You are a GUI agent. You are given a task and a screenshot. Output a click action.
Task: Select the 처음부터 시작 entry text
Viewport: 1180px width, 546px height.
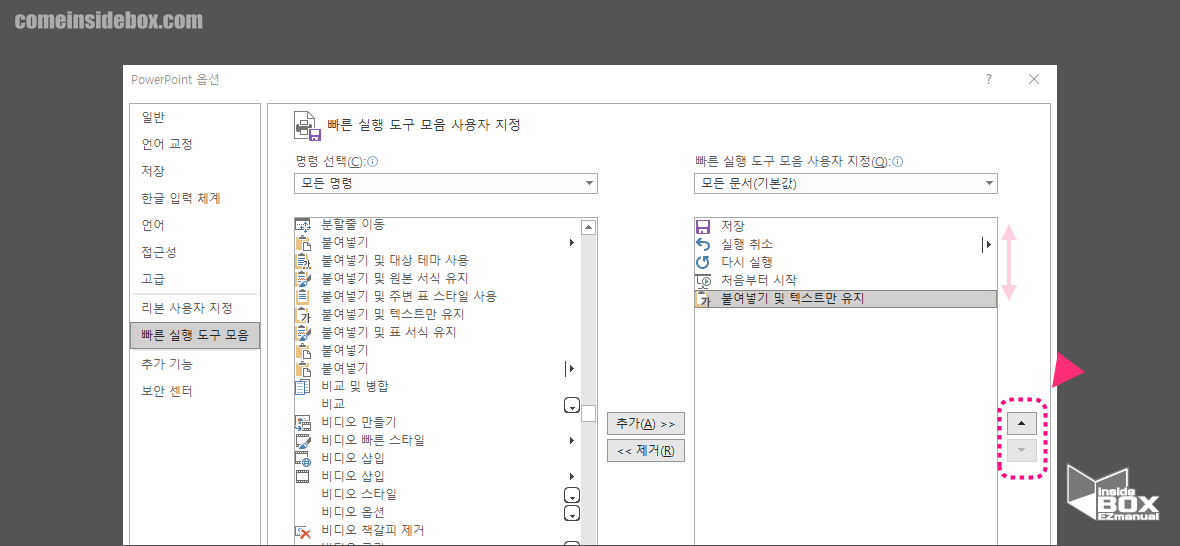[x=759, y=281]
